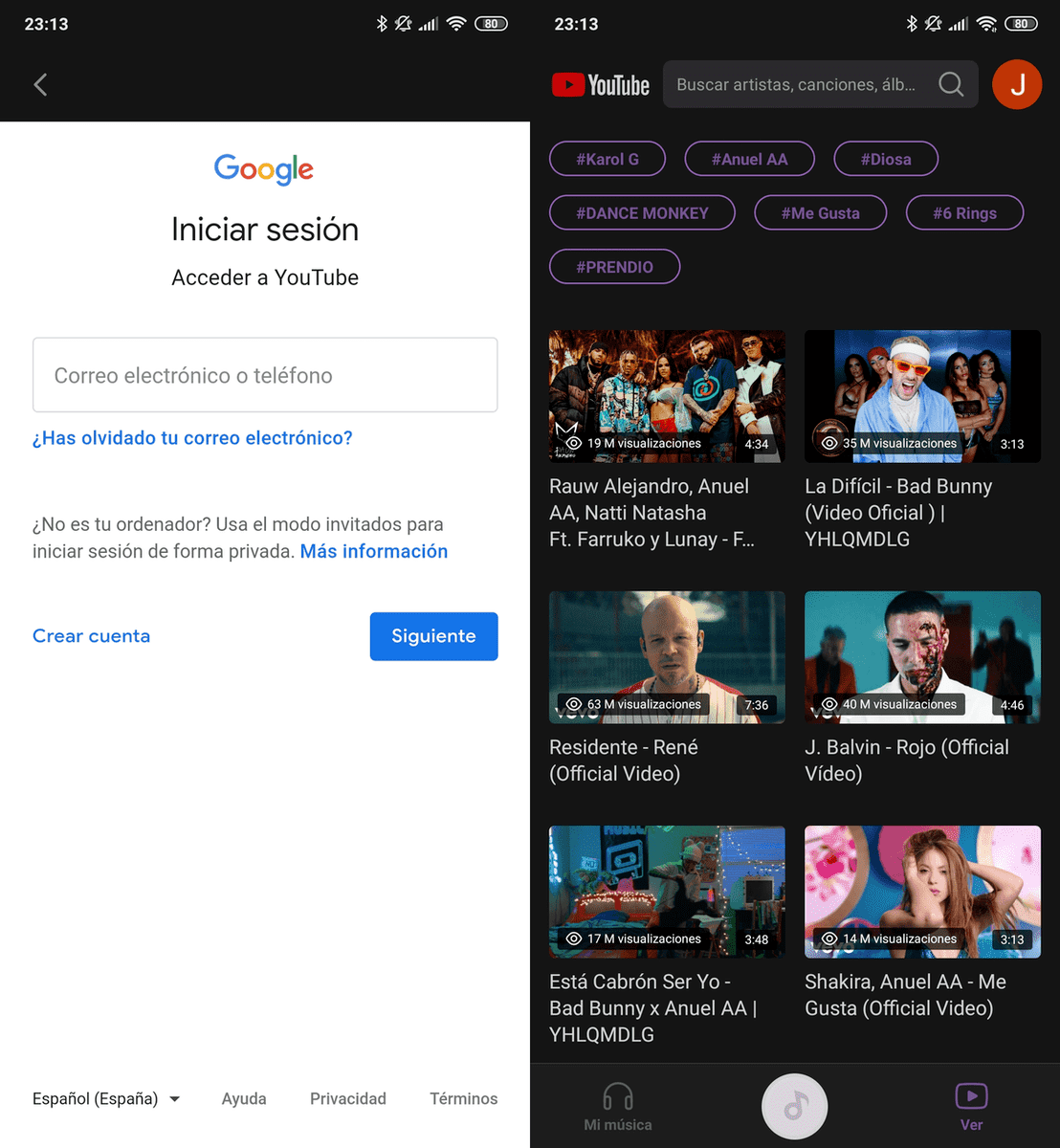
Task: Select the #Karol G tag
Action: [x=607, y=159]
